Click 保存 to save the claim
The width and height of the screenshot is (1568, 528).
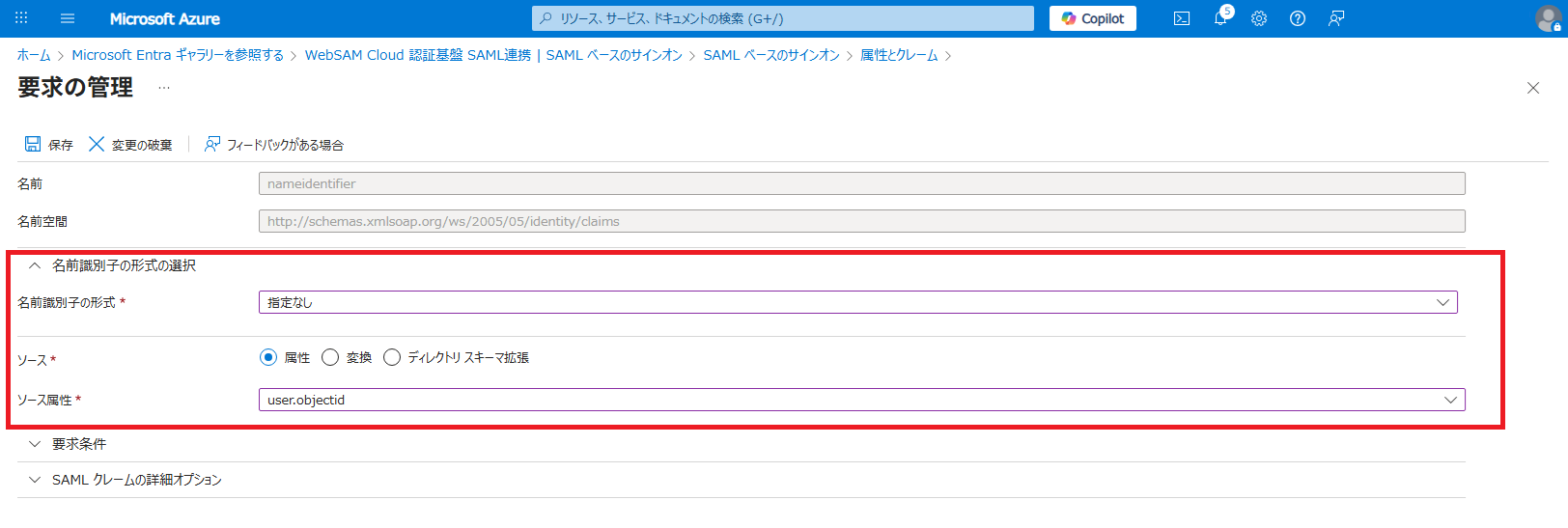(x=48, y=145)
